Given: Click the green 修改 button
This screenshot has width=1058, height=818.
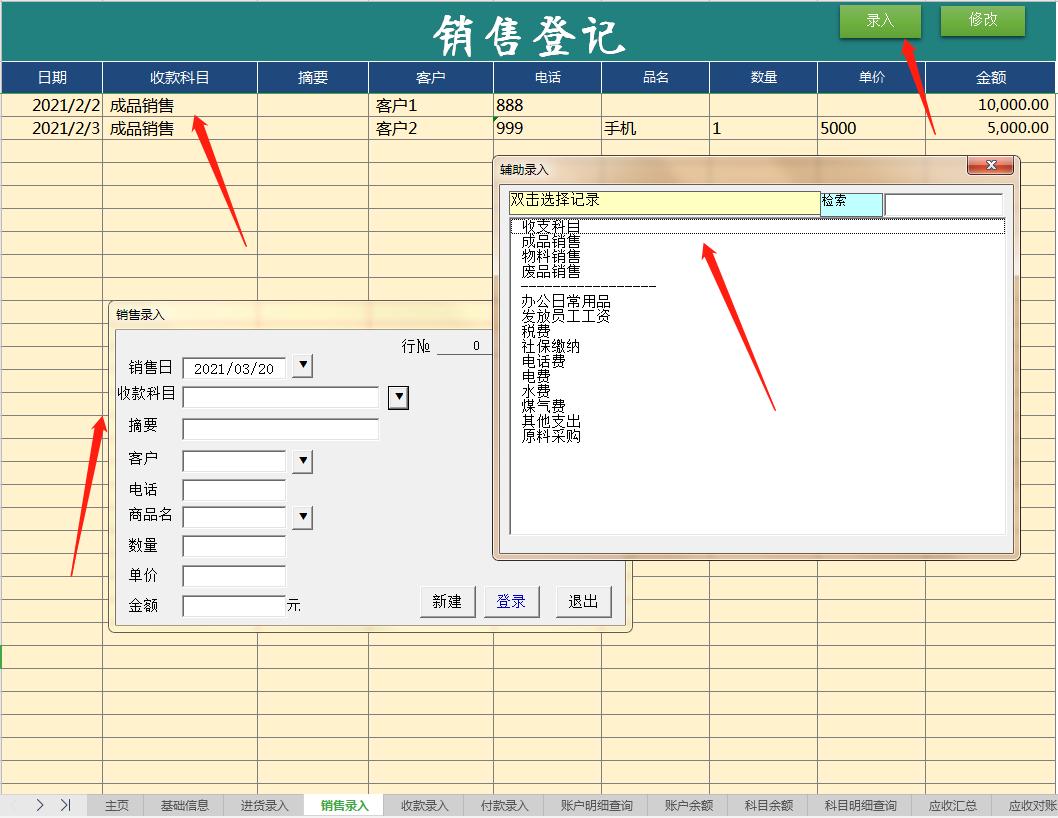Looking at the screenshot, I should (x=982, y=20).
